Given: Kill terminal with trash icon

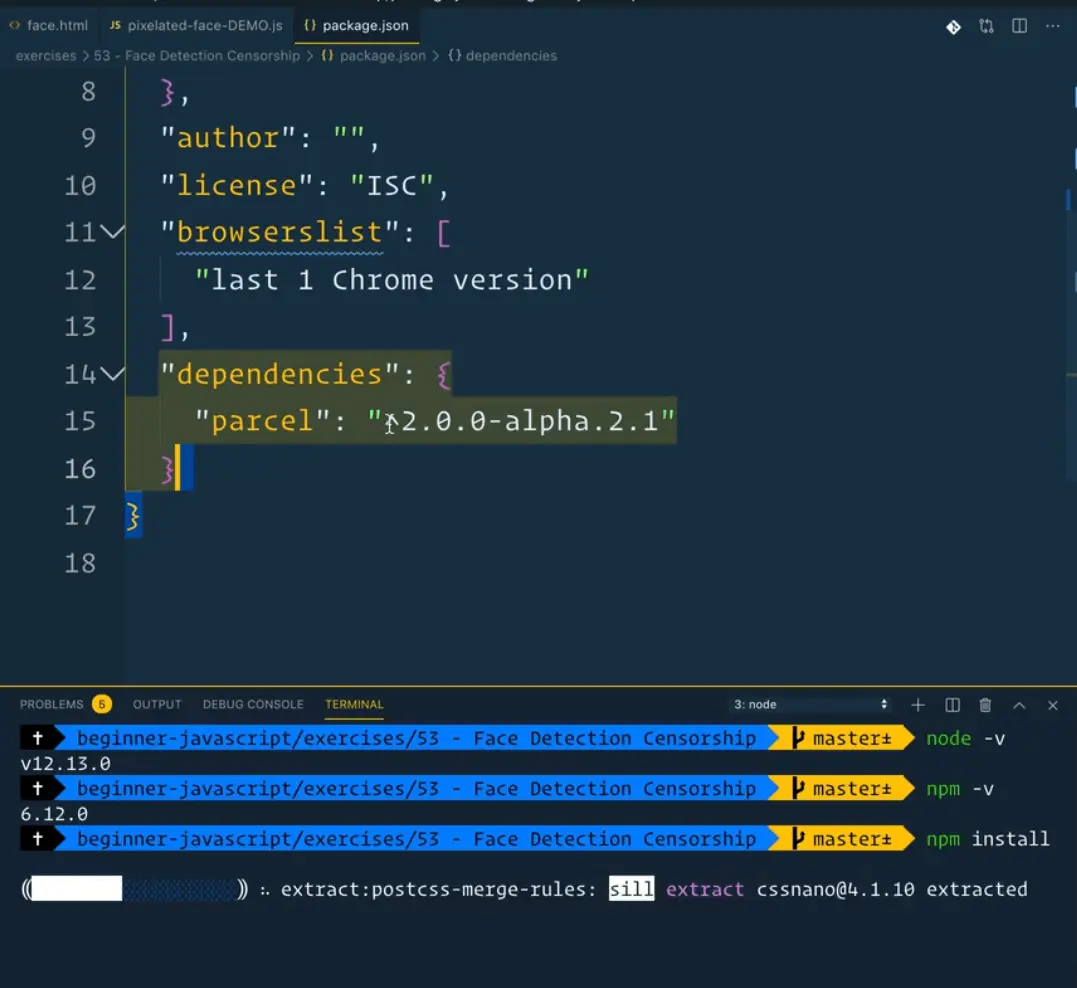Looking at the screenshot, I should (x=985, y=705).
